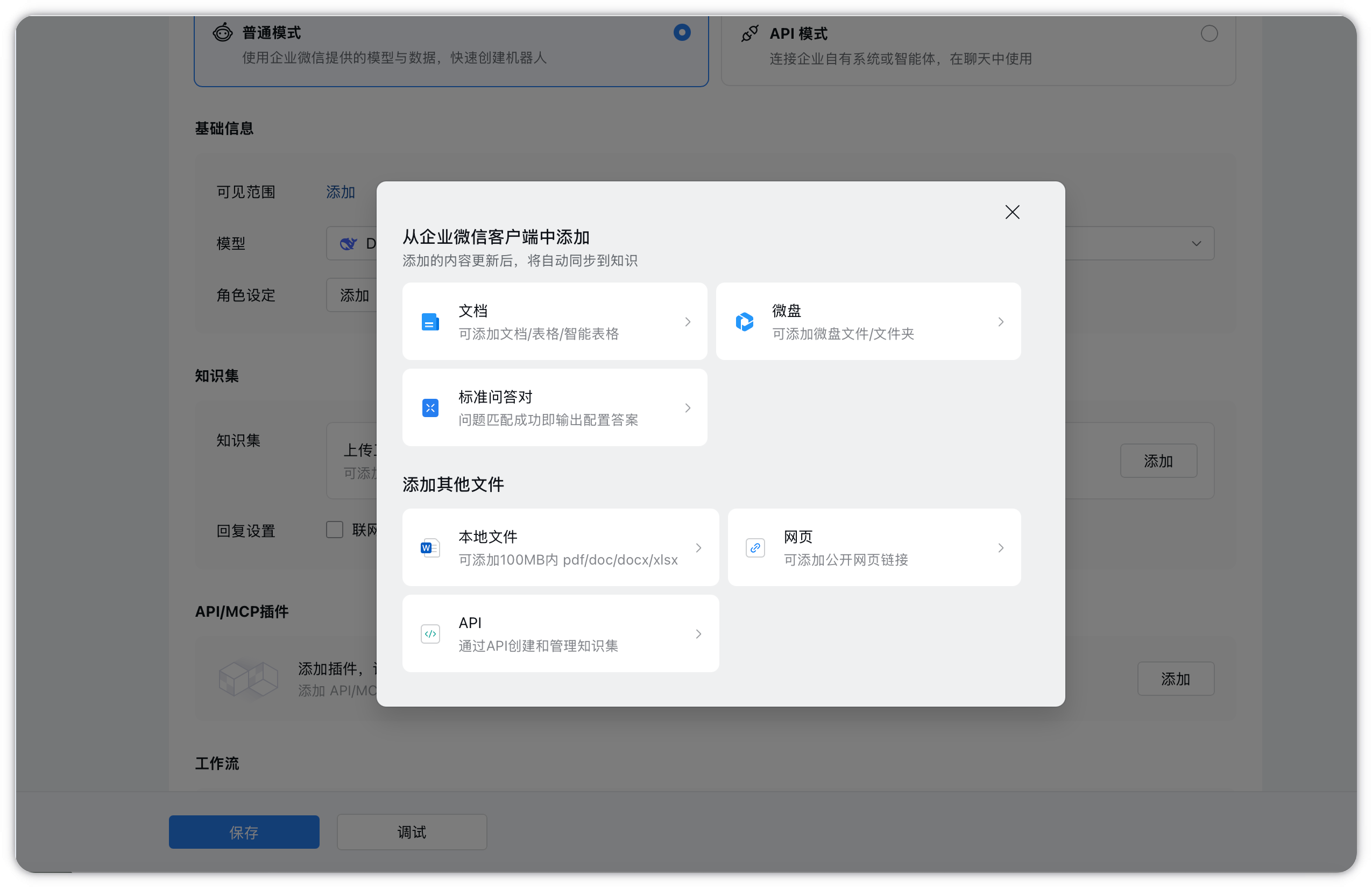Click the 普通模式 card title
Screen dimensions: 1372x888
tap(271, 33)
